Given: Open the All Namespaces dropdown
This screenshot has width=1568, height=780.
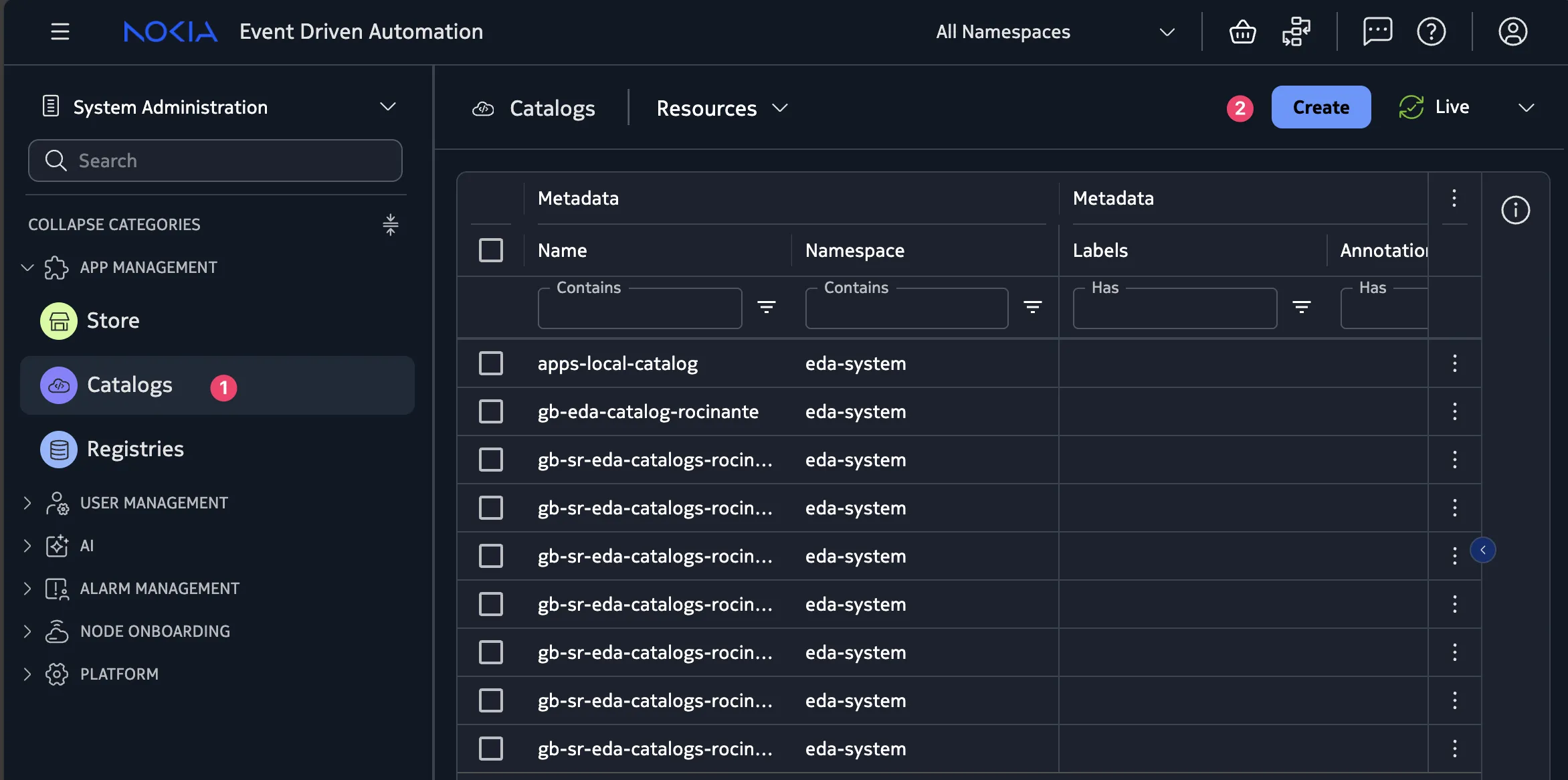Looking at the screenshot, I should tap(1056, 31).
